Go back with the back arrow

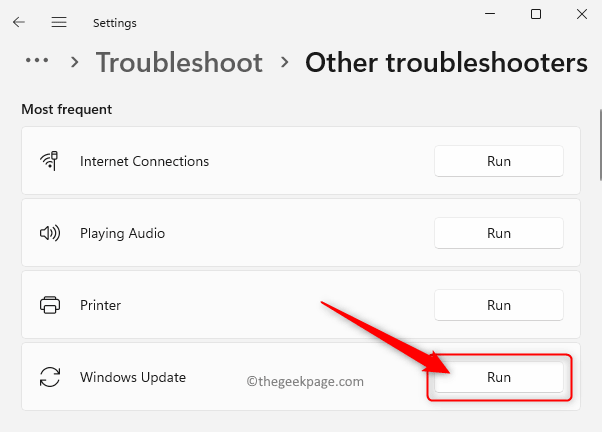pyautogui.click(x=19, y=22)
